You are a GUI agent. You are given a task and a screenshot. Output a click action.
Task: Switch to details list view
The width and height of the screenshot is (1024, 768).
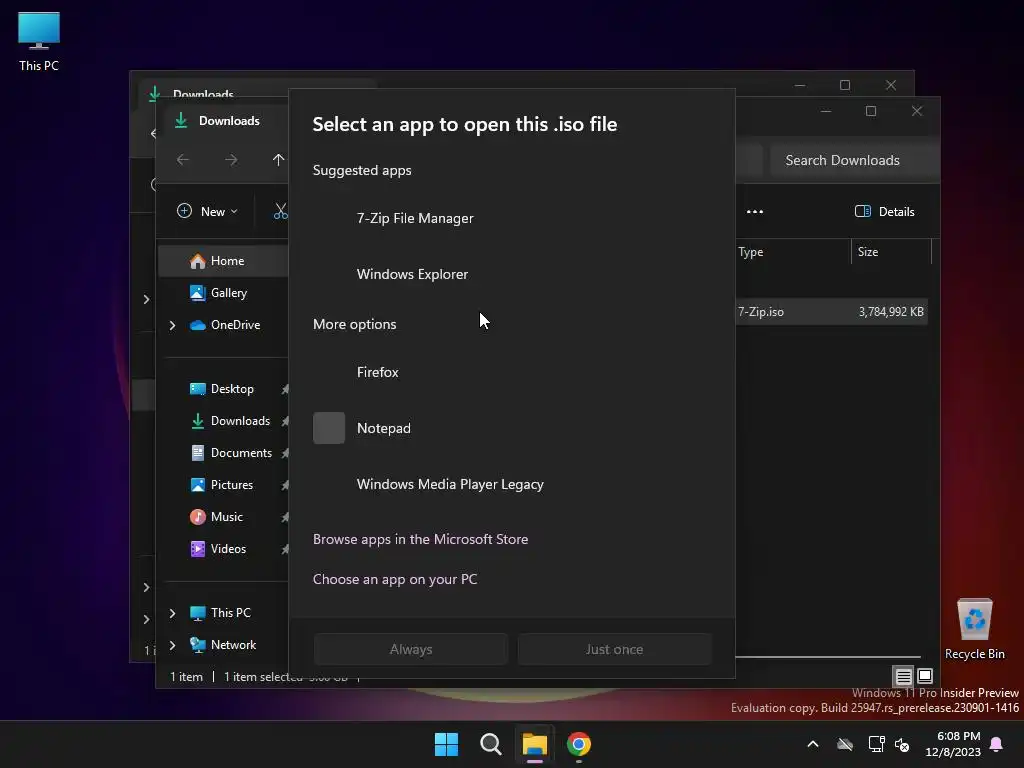point(904,676)
